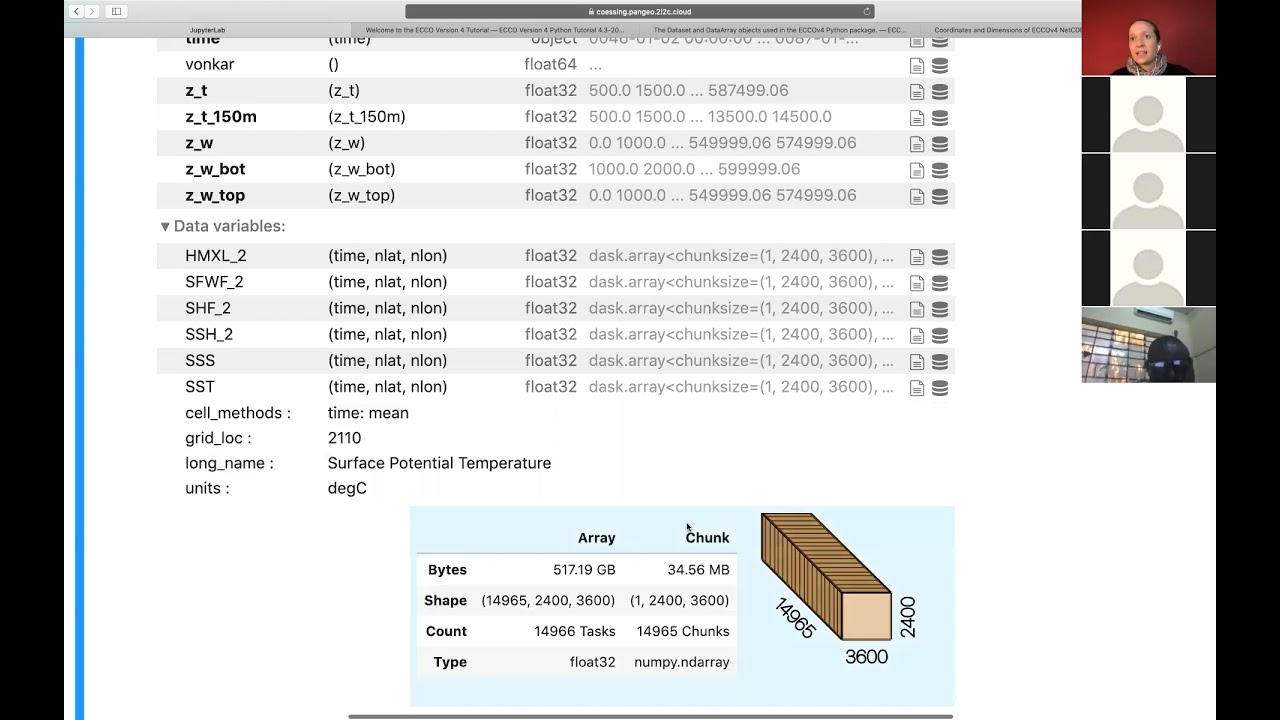
Task: Show data repr icon for vonkar
Action: click(x=940, y=65)
